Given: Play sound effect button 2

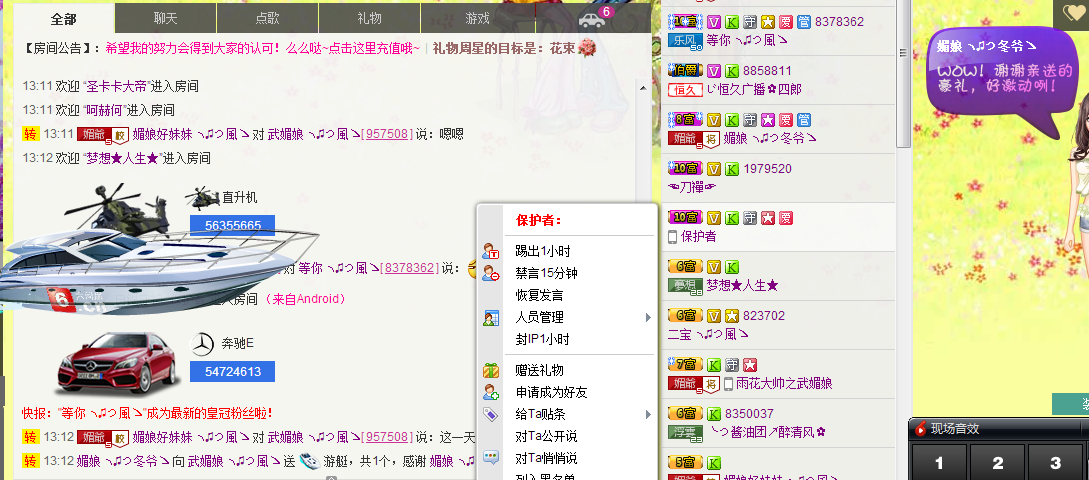Looking at the screenshot, I should 997,463.
